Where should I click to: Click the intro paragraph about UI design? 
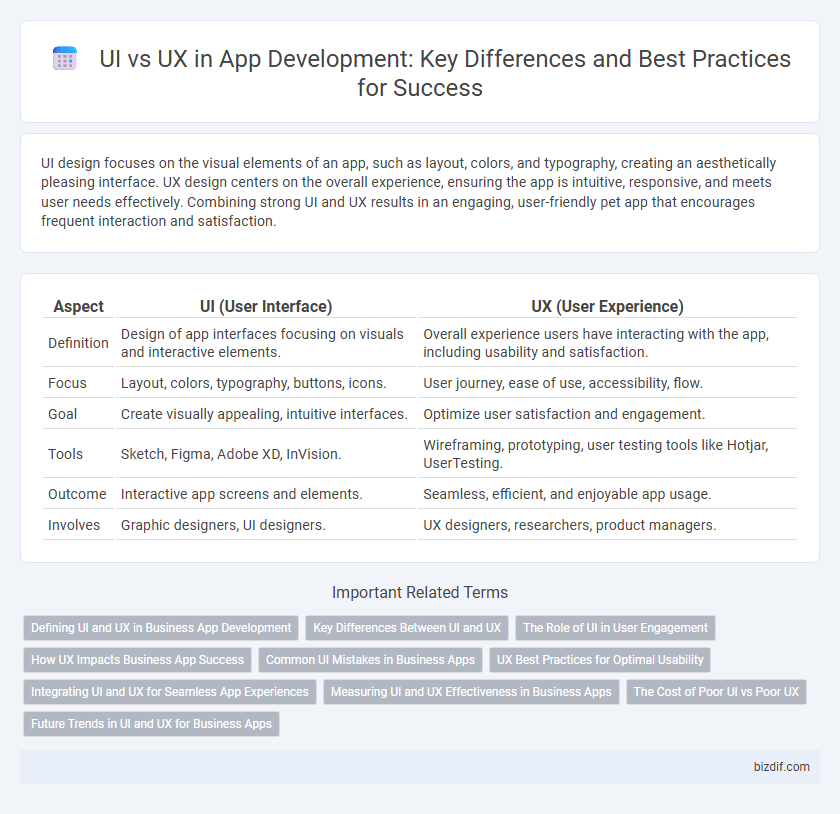pos(409,192)
